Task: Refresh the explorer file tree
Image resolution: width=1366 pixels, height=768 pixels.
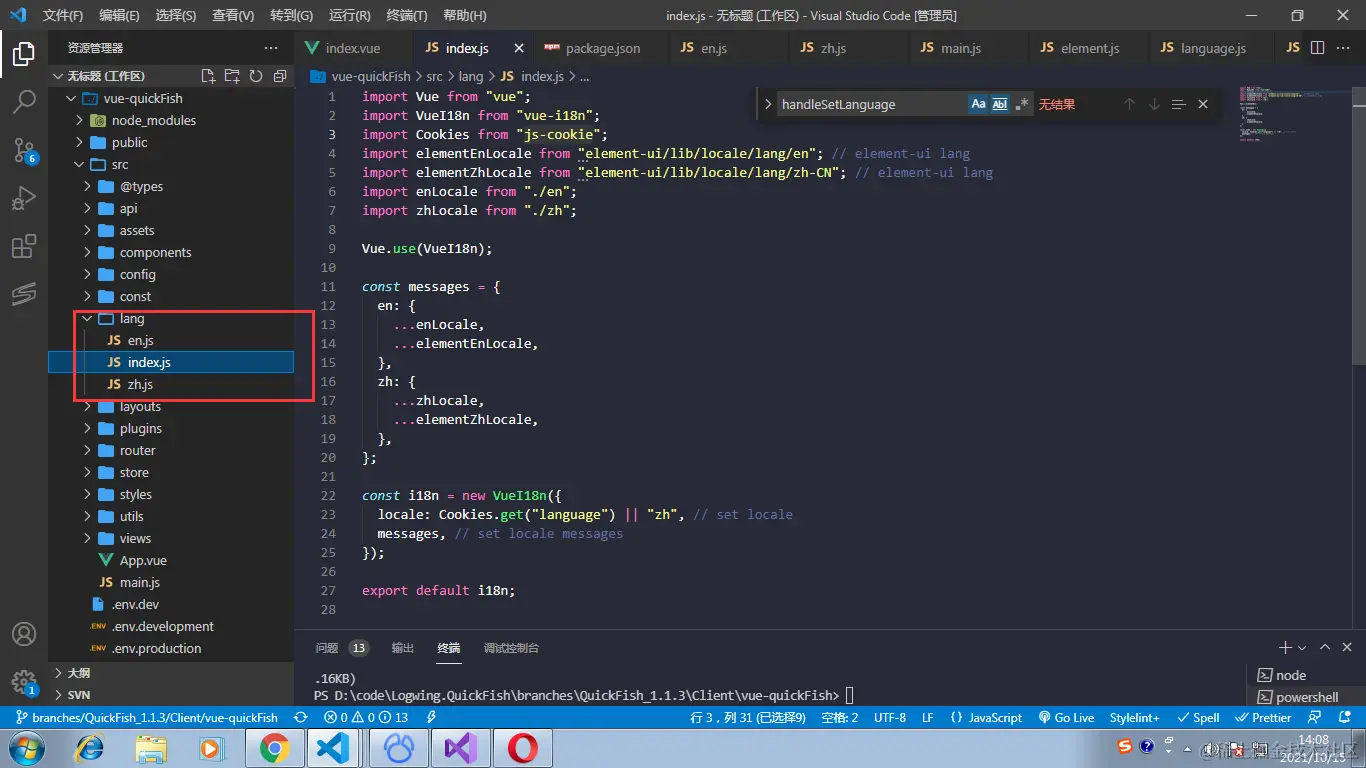Action: click(256, 76)
